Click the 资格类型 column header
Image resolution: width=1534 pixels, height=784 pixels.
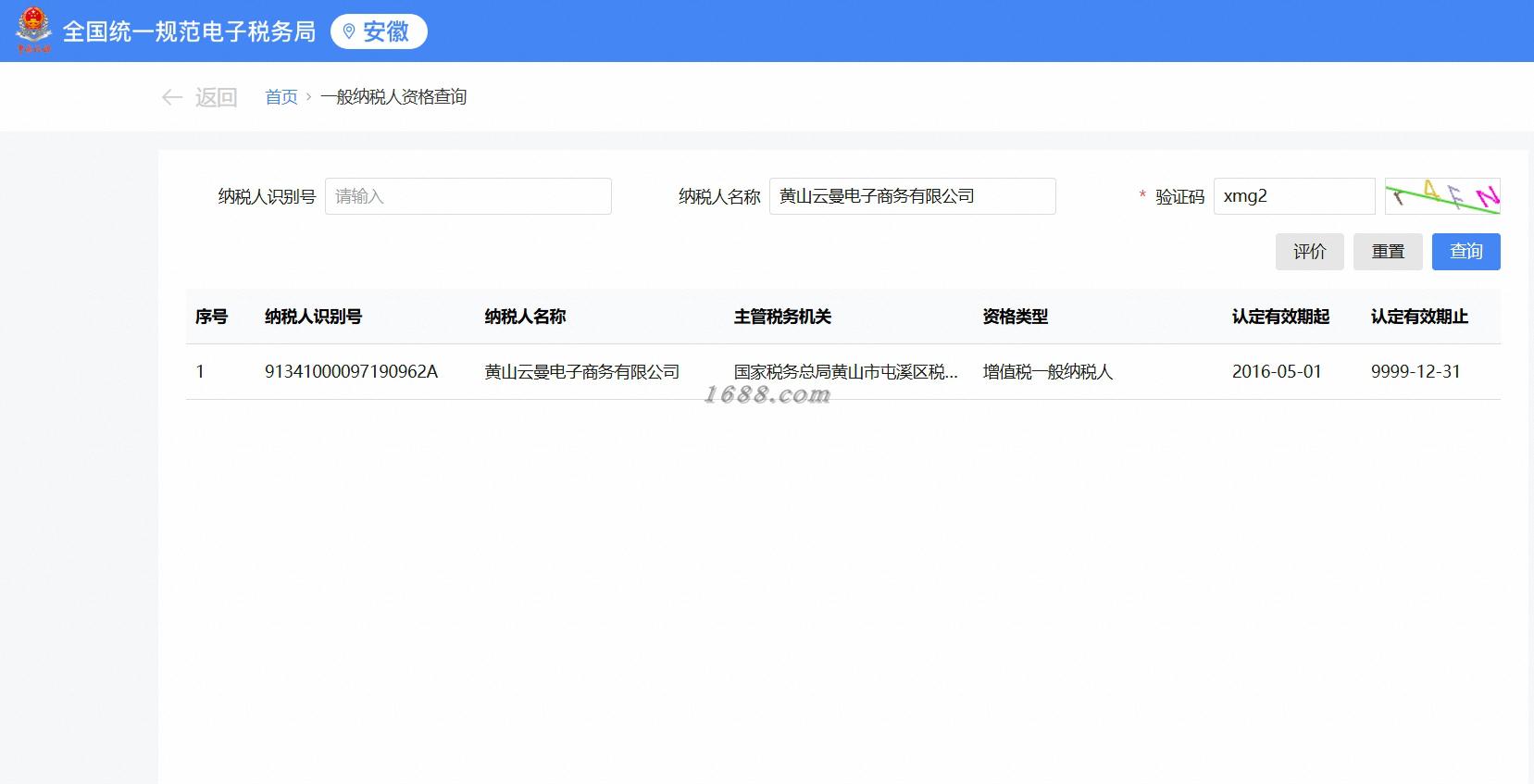1015,317
